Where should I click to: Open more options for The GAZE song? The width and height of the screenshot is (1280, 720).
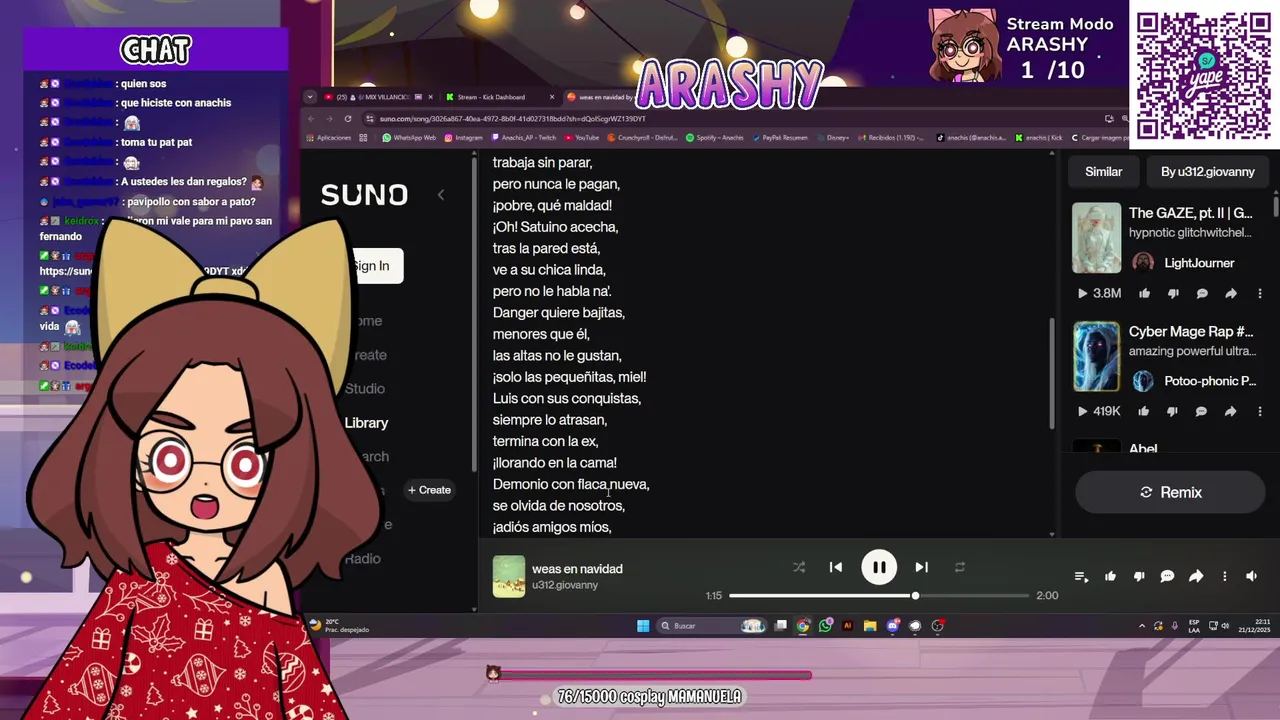[x=1260, y=293]
